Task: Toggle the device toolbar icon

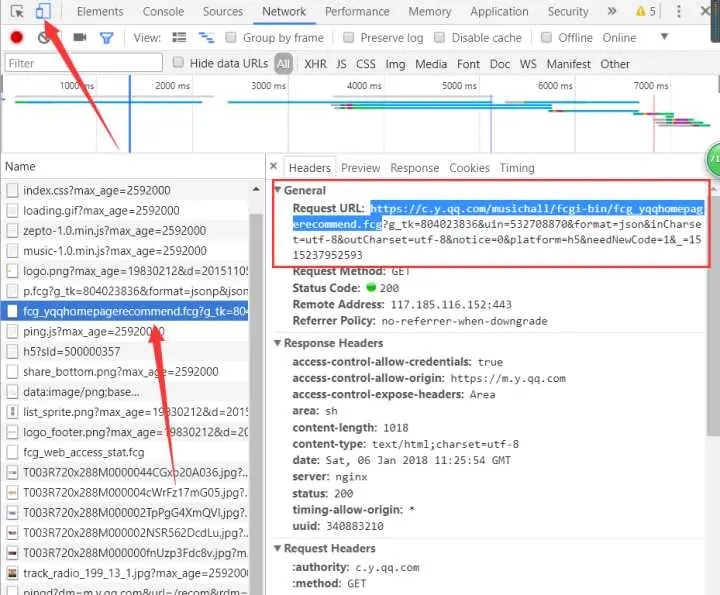Action: tap(43, 11)
